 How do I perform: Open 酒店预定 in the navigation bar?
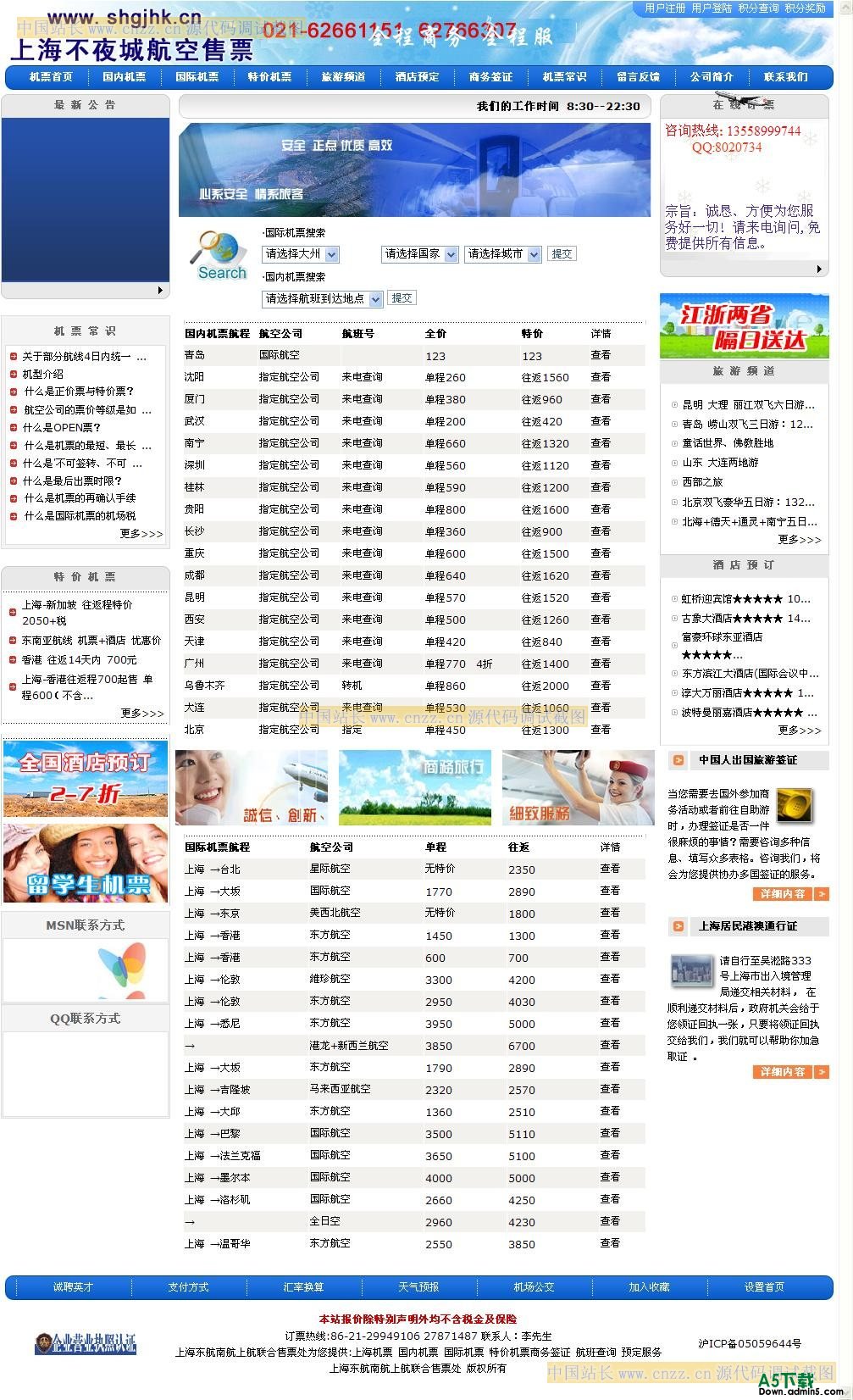[417, 77]
